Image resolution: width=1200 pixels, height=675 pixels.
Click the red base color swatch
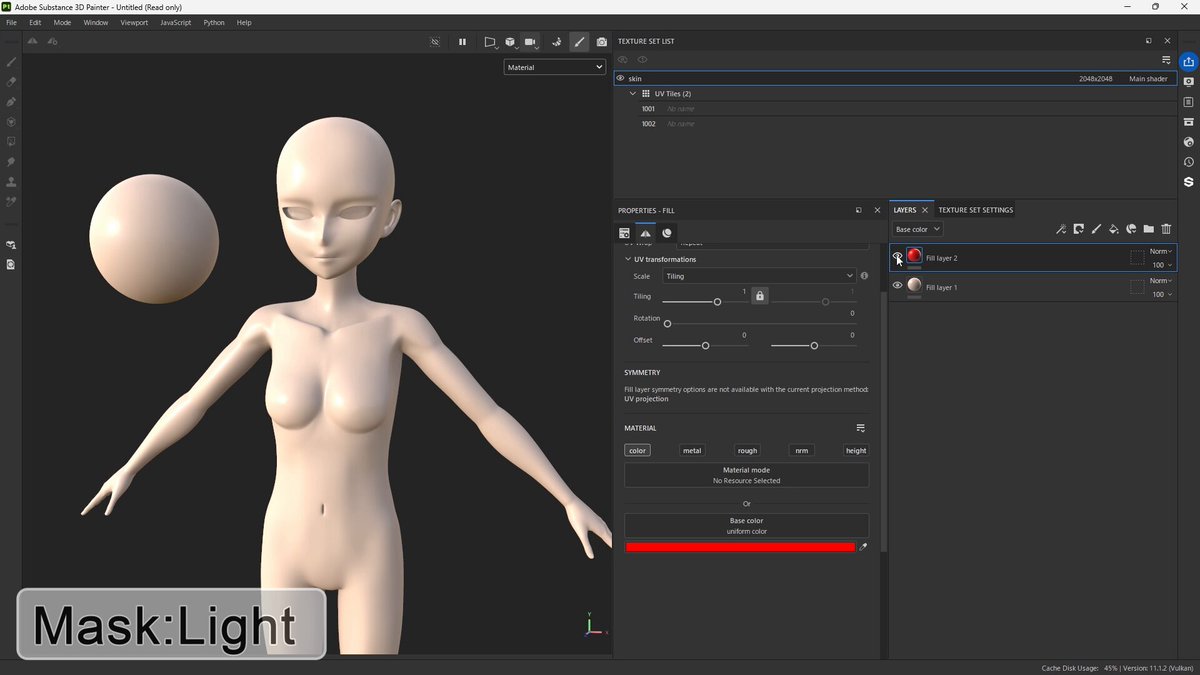(740, 547)
